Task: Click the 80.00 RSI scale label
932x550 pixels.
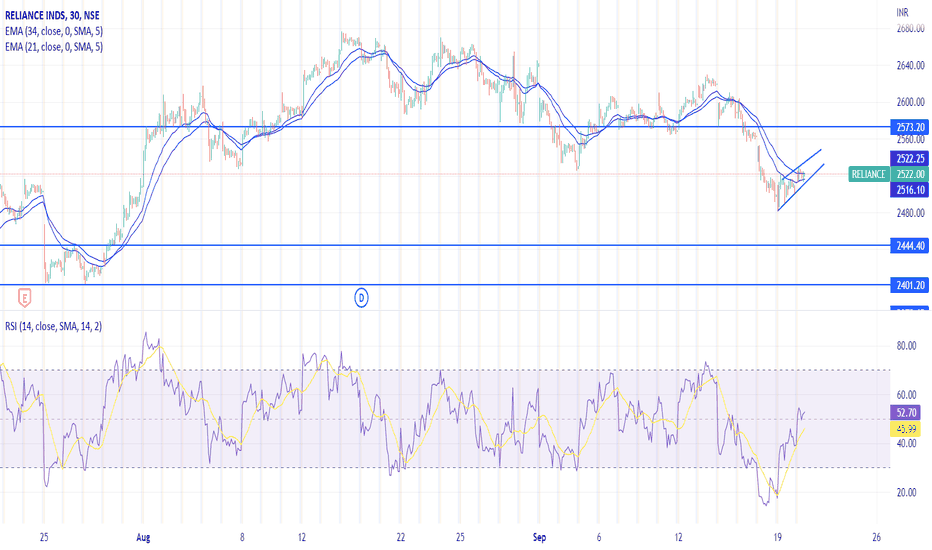Action: coord(906,346)
